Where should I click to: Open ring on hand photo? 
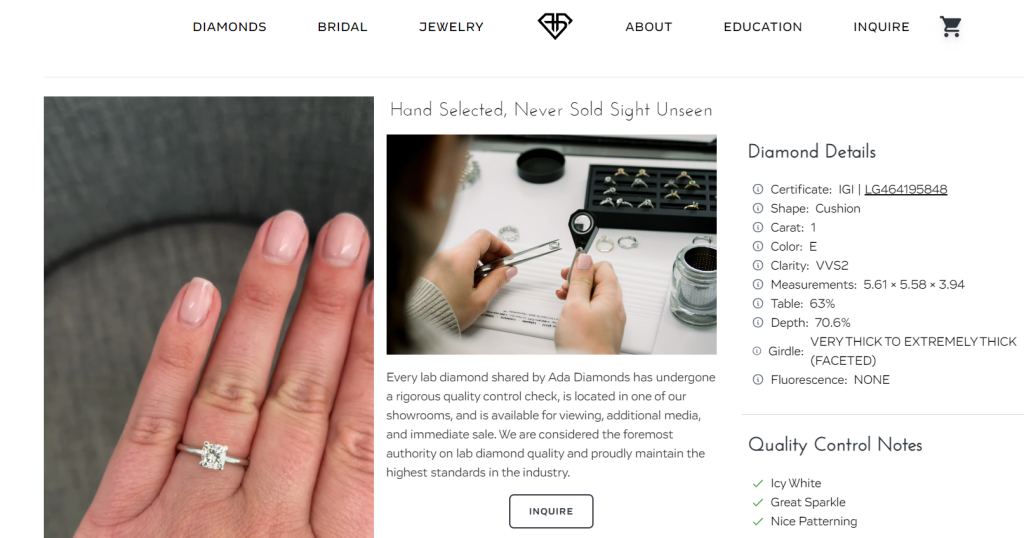[209, 317]
